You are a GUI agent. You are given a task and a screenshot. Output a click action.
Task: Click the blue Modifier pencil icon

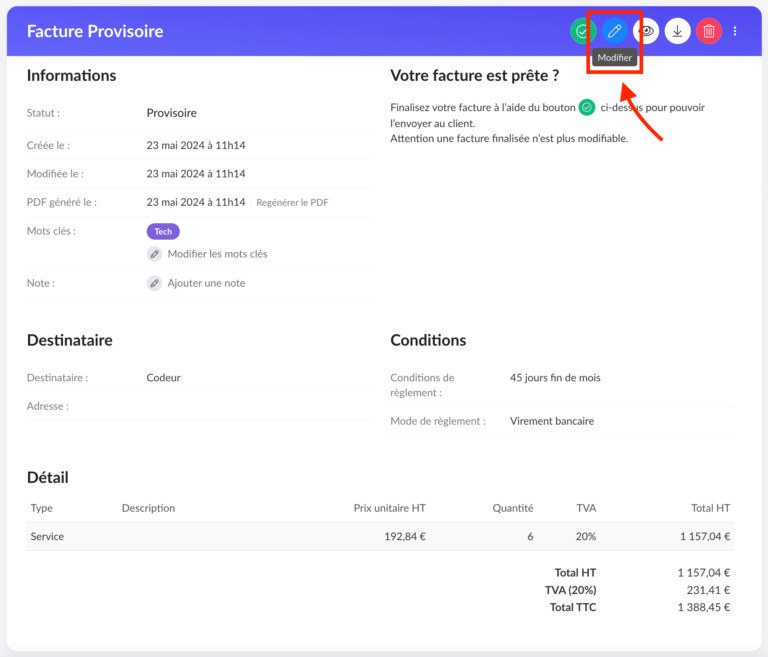point(615,31)
